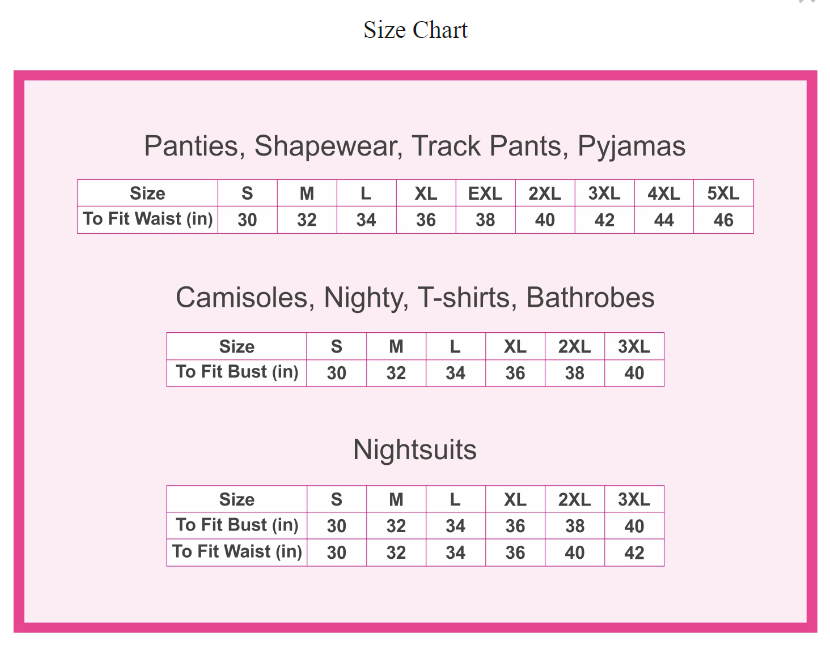830x660 pixels.
Task: Click To Fit Waist label in Nightsuits table
Action: [x=237, y=551]
